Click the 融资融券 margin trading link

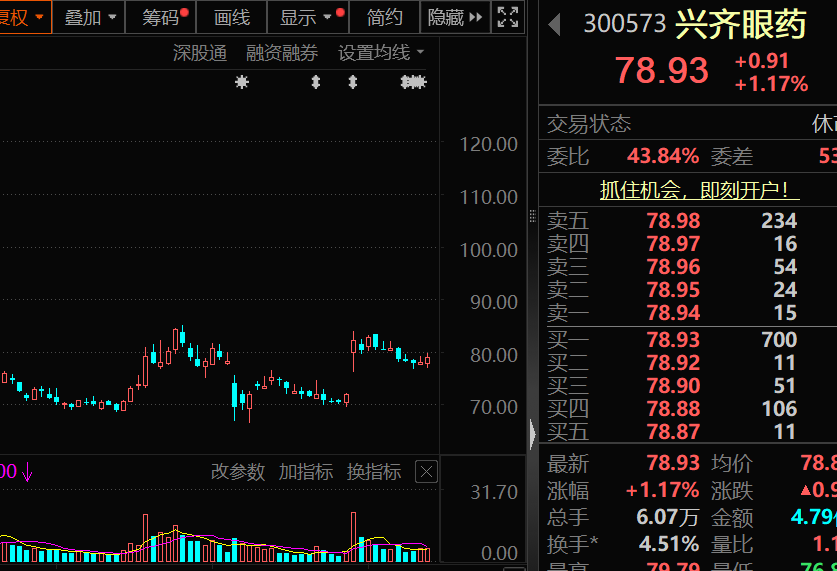pos(282,53)
